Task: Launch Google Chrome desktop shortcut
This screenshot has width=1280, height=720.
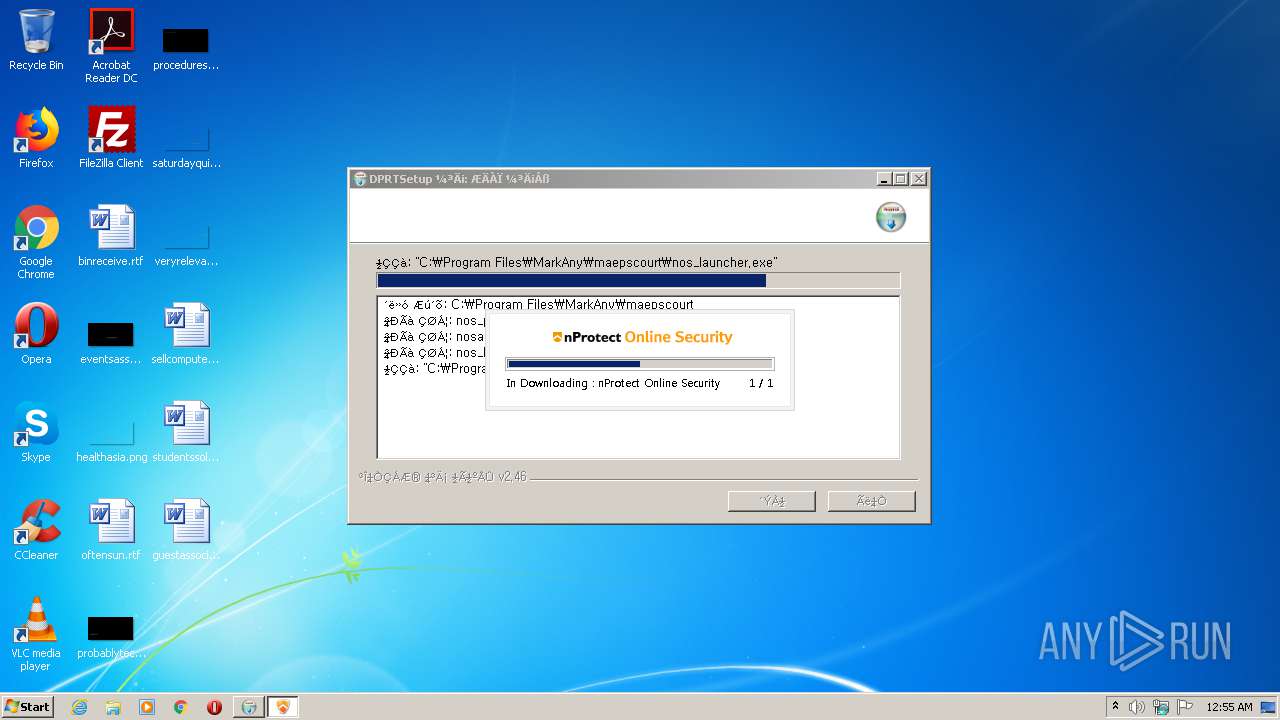Action: [x=36, y=242]
